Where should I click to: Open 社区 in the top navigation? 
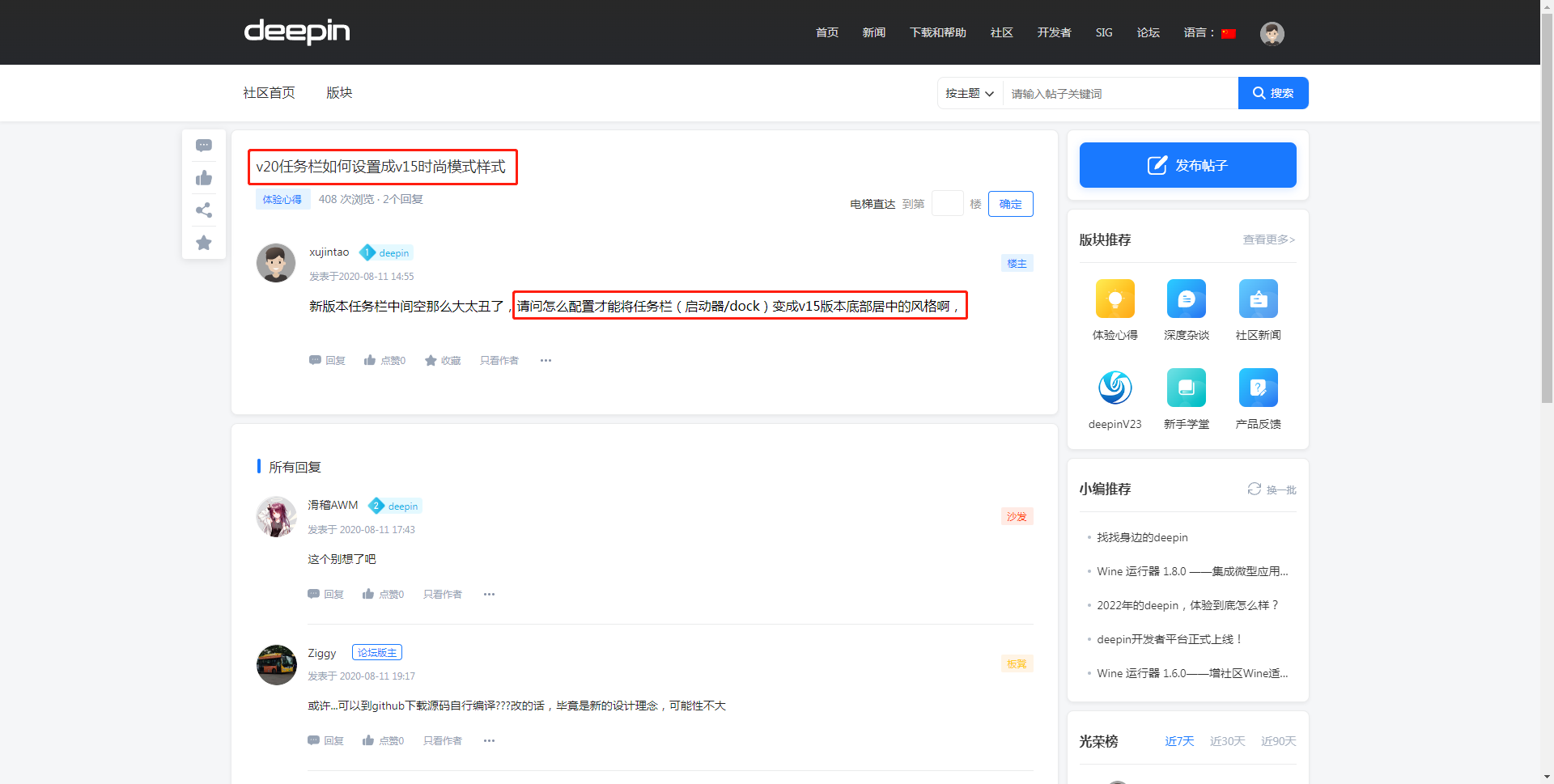pyautogui.click(x=1002, y=33)
